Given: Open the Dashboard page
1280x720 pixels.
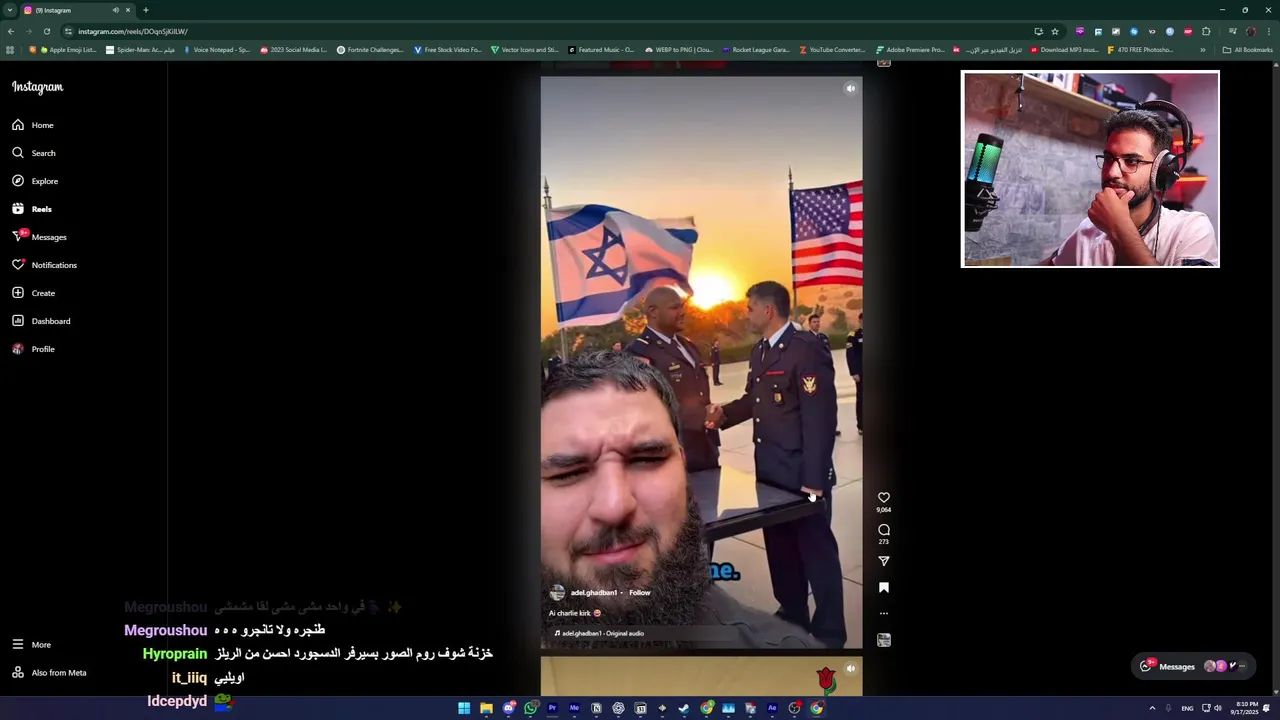Looking at the screenshot, I should [x=41, y=321].
